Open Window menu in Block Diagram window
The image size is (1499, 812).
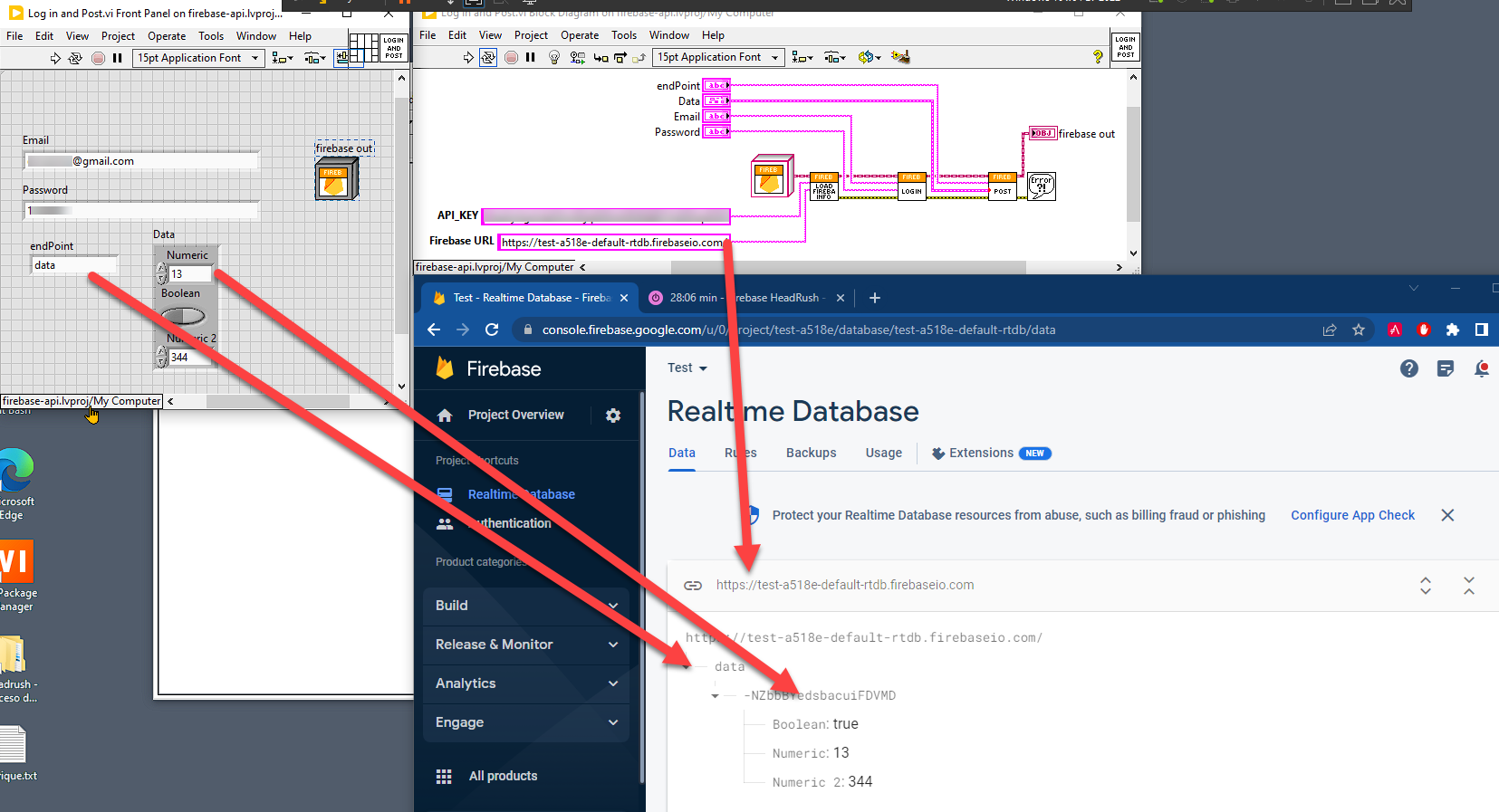(x=669, y=35)
